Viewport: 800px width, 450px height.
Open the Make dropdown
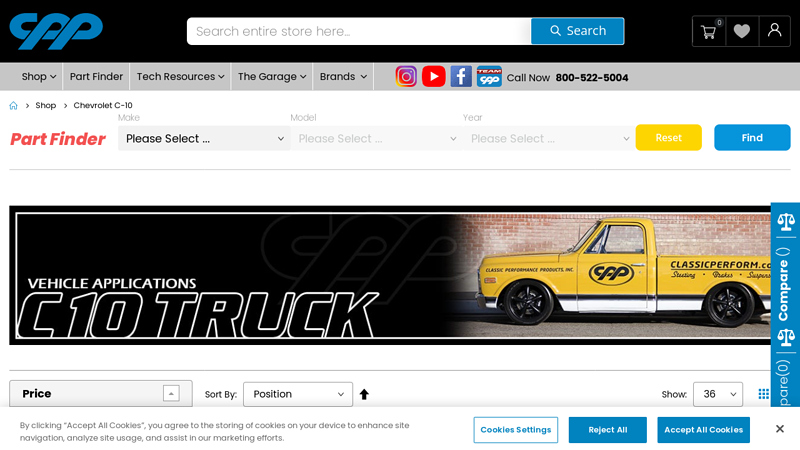pos(204,139)
